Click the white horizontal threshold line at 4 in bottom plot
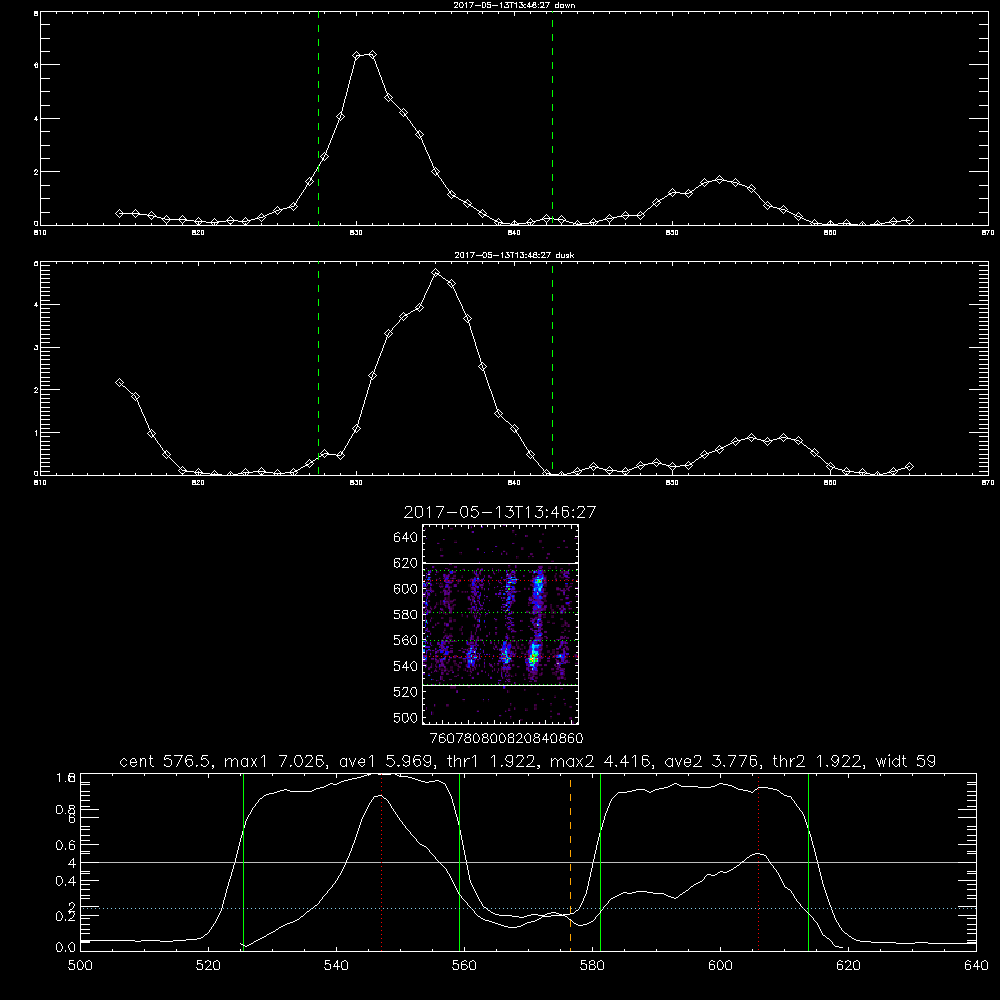 528,862
